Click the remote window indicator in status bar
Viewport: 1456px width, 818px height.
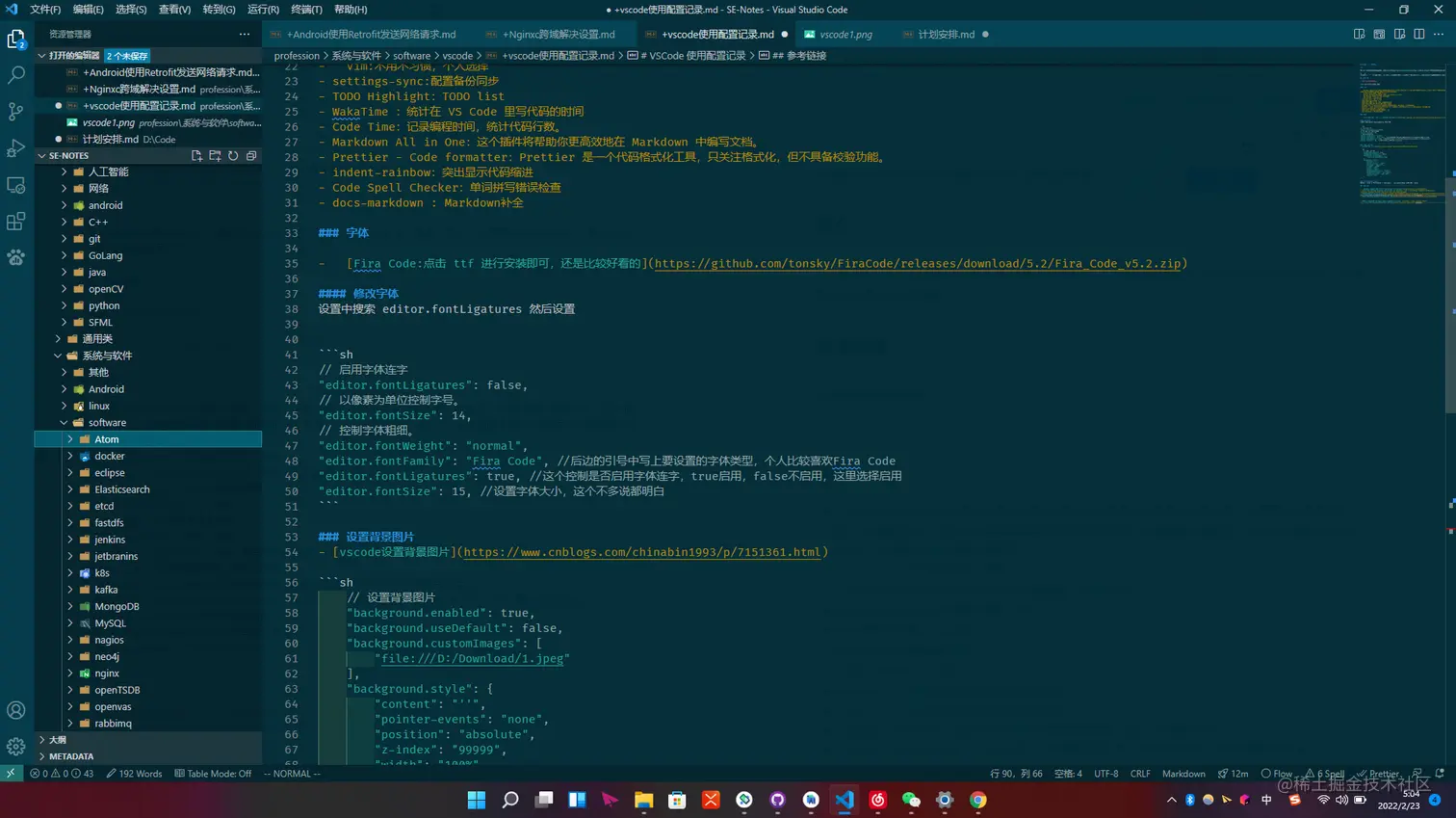(11, 774)
